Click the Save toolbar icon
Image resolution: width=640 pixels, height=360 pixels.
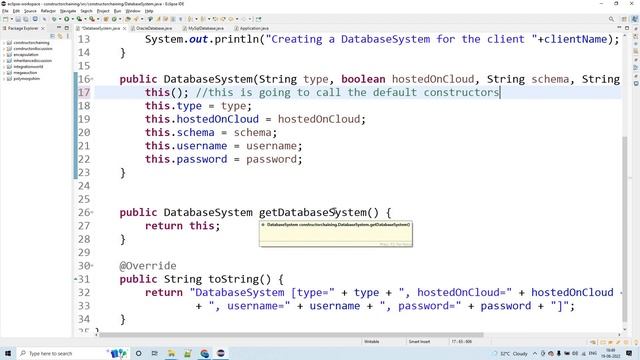pyautogui.click(x=18, y=19)
